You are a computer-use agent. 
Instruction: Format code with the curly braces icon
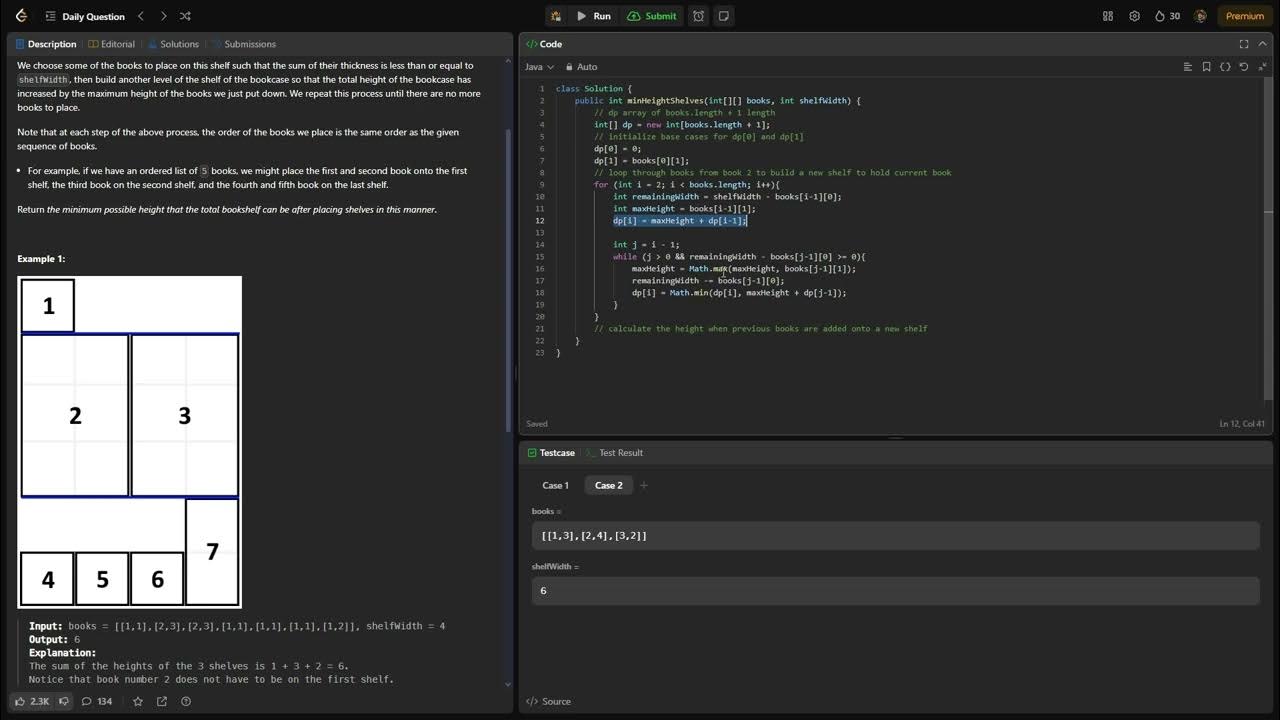pyautogui.click(x=1225, y=67)
